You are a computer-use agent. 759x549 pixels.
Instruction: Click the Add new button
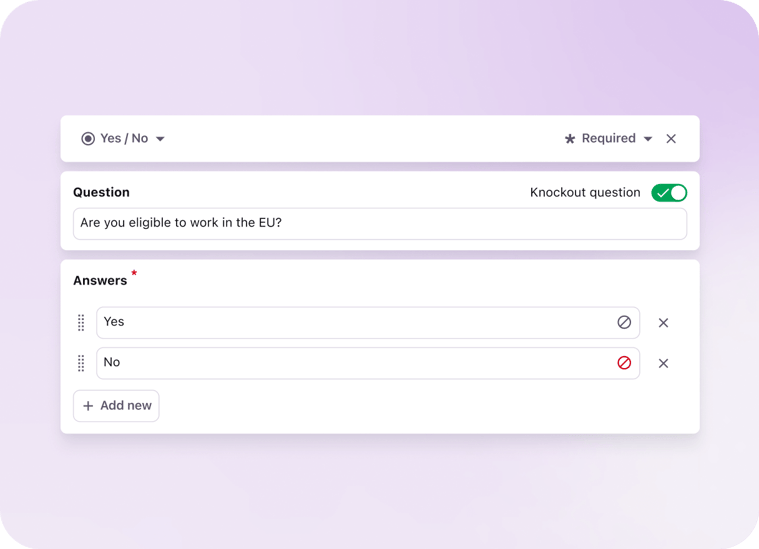[x=116, y=406]
